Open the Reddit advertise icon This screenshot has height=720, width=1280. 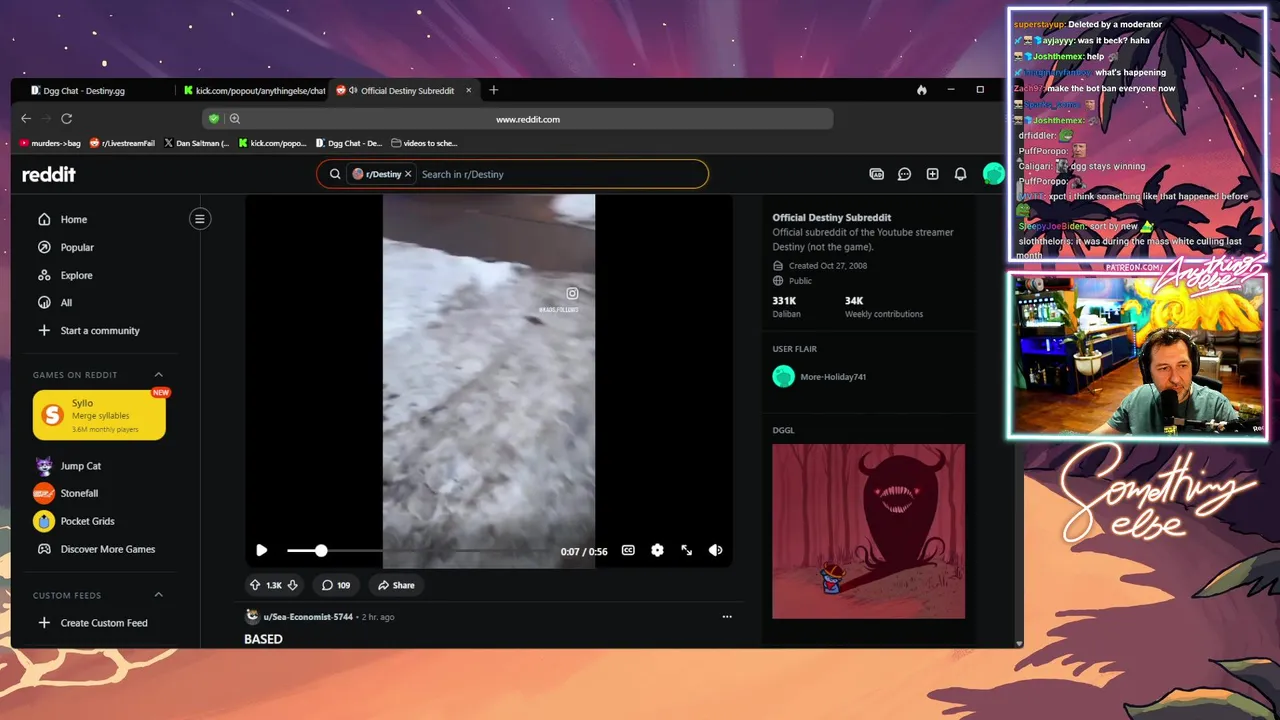(x=876, y=174)
